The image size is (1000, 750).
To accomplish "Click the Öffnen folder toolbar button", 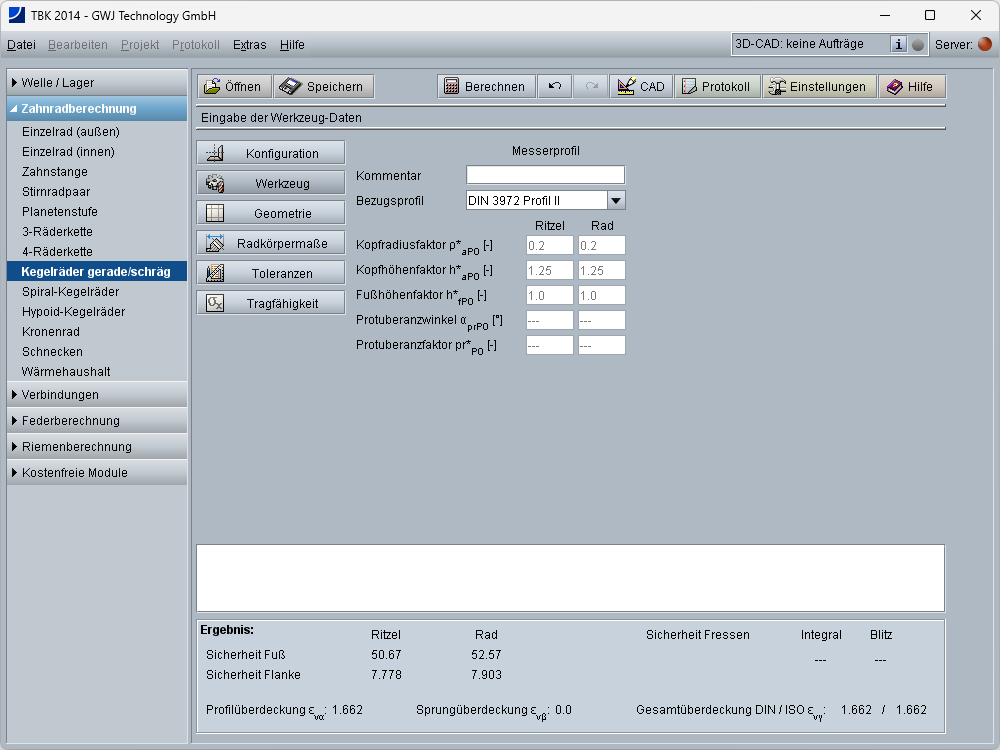I will 233,87.
